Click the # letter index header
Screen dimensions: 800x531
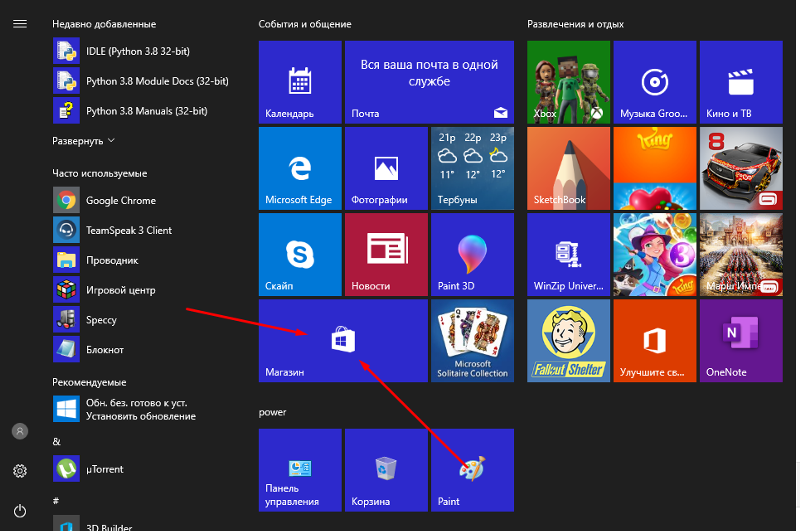(x=56, y=500)
